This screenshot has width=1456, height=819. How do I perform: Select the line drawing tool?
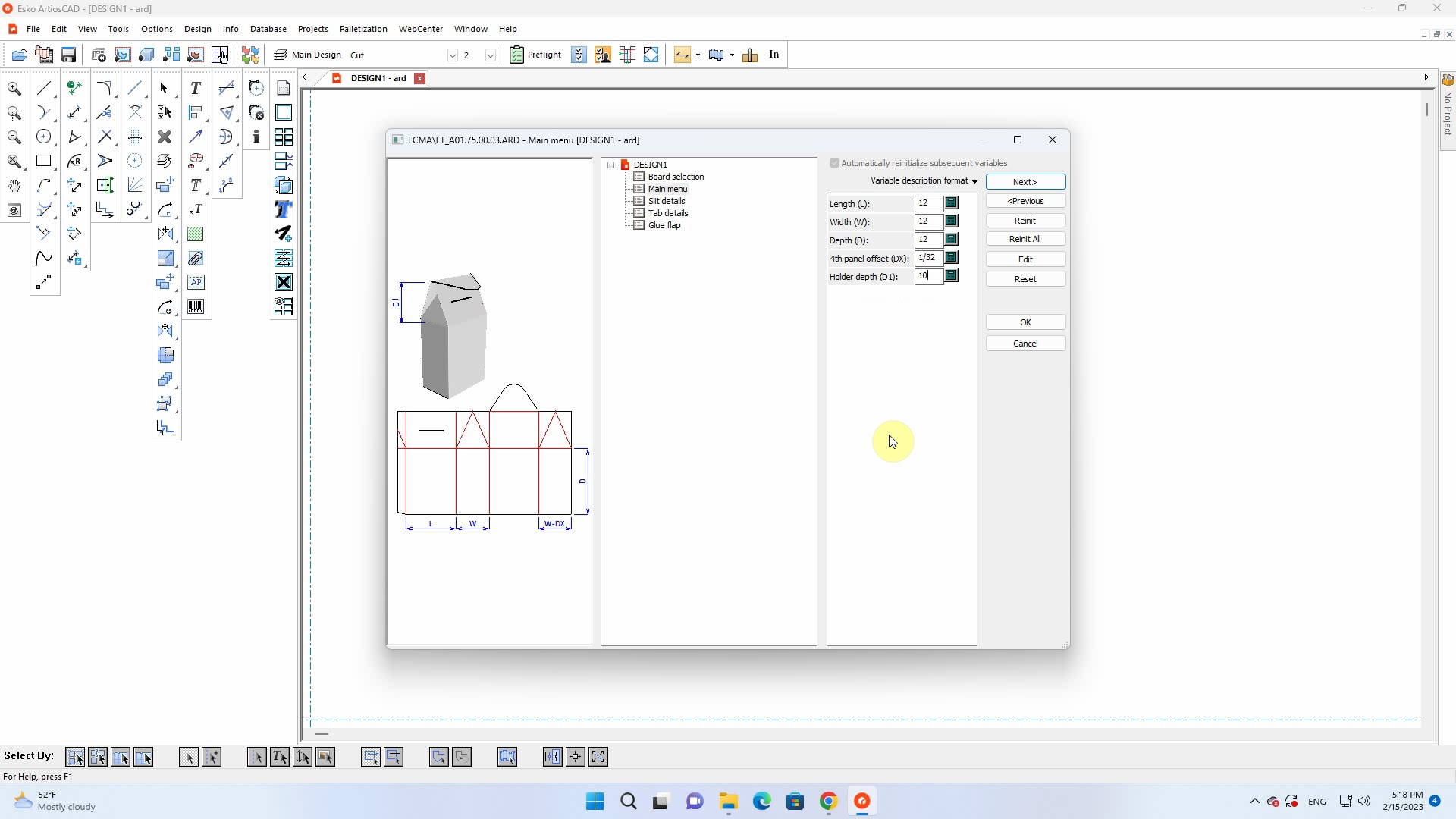[x=44, y=88]
